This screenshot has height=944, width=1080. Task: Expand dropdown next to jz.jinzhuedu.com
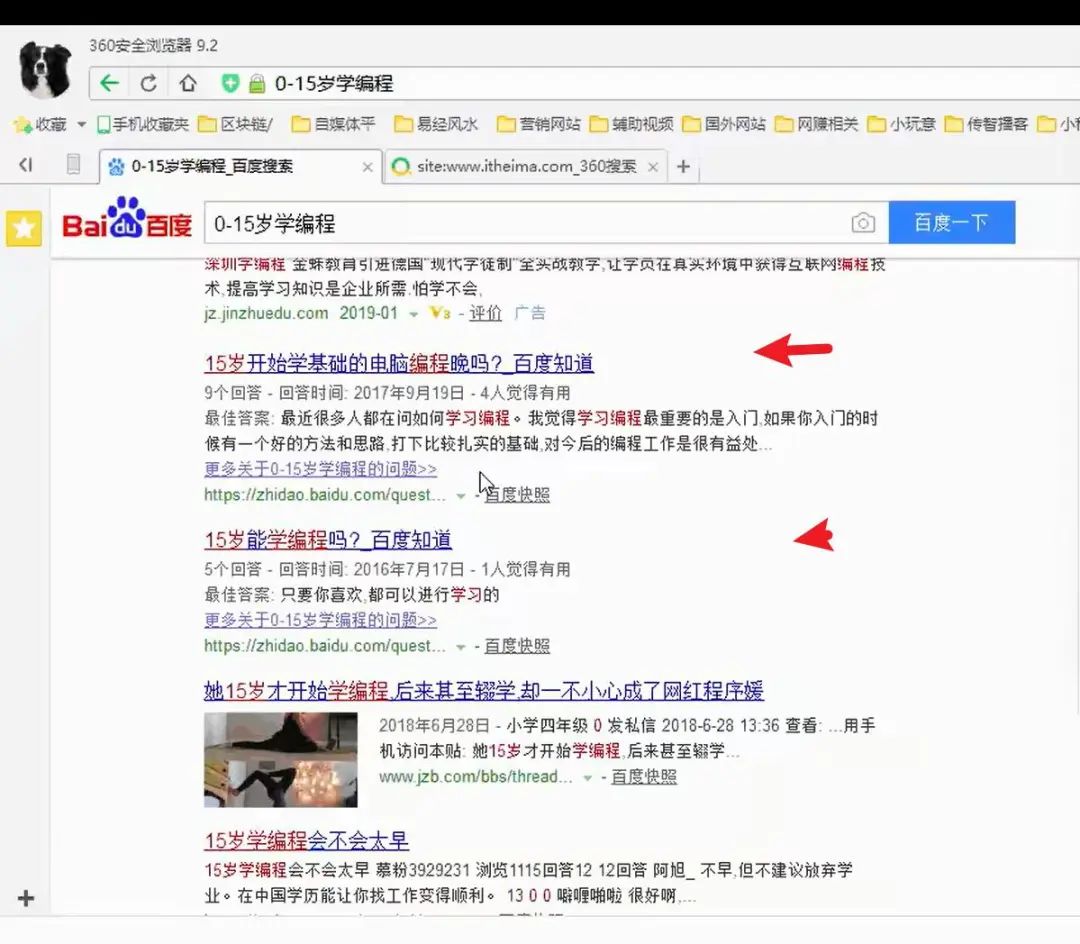tap(413, 314)
